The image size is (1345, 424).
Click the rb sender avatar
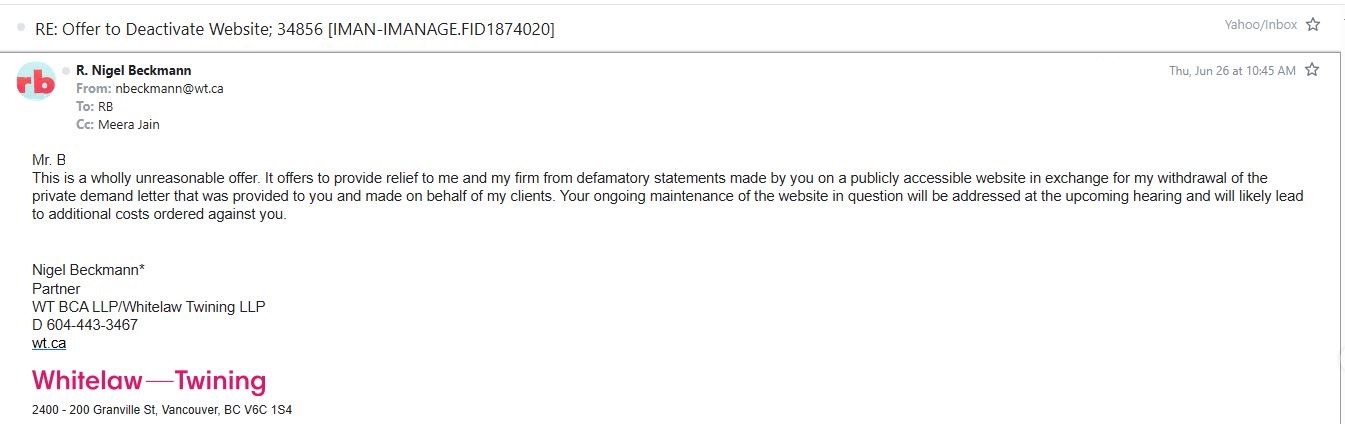37,82
